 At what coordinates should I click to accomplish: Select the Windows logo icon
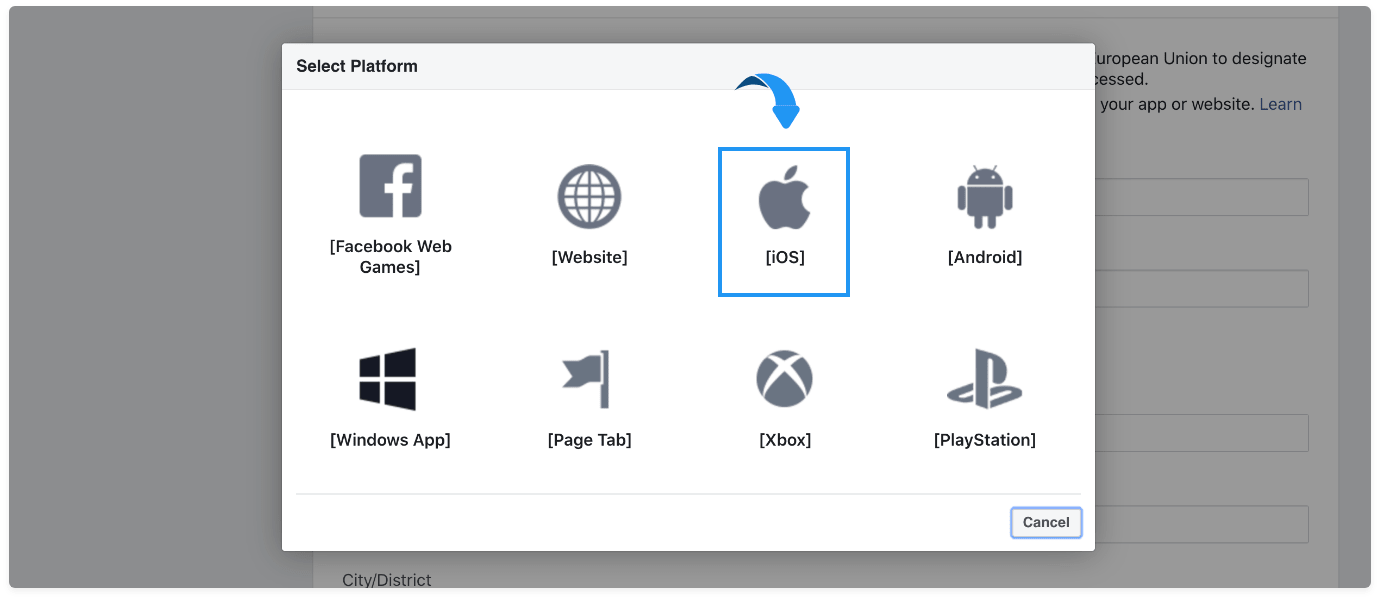click(x=388, y=379)
